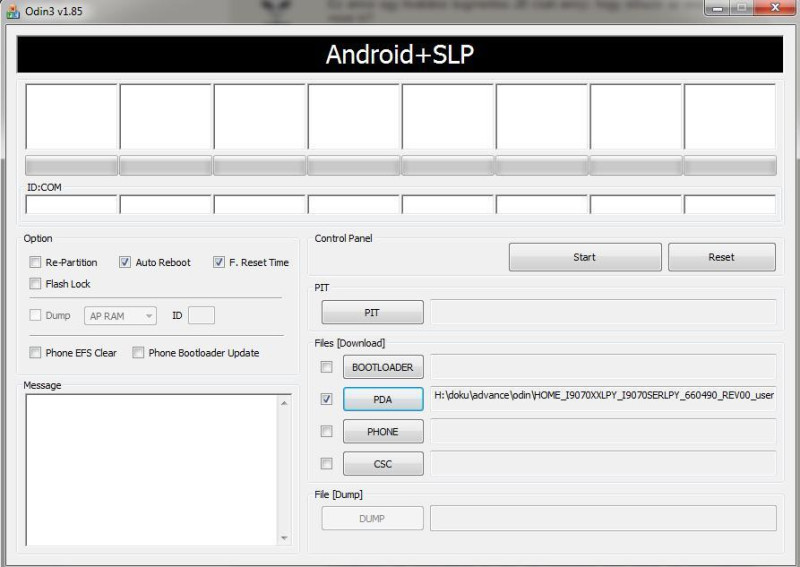The image size is (800, 567).
Task: Uncheck the Auto Reboot option
Action: pos(125,262)
